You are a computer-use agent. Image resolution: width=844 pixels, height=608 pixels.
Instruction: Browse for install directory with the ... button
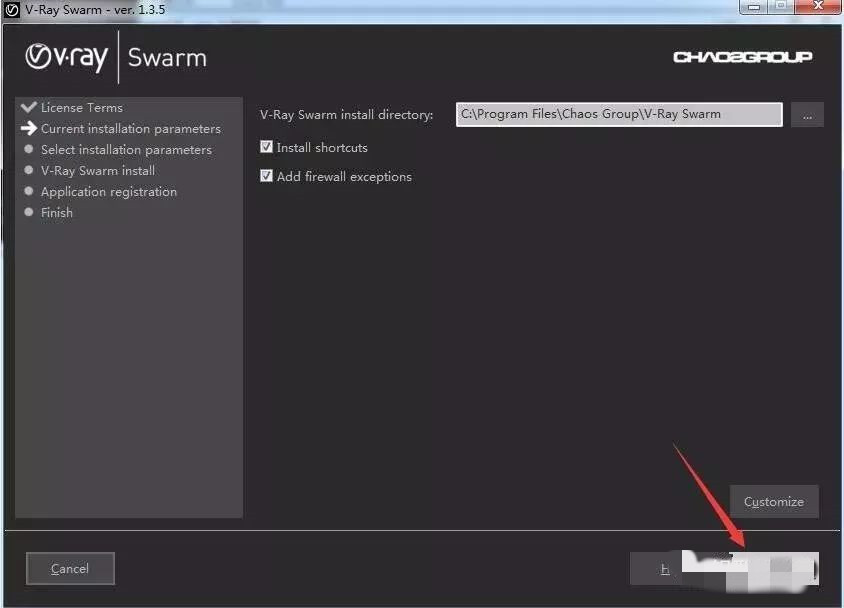click(x=807, y=115)
